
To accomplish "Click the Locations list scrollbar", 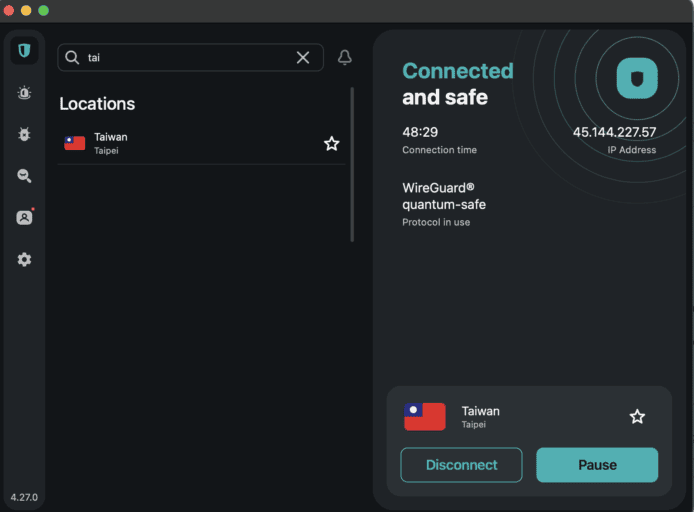I will pyautogui.click(x=352, y=164).
